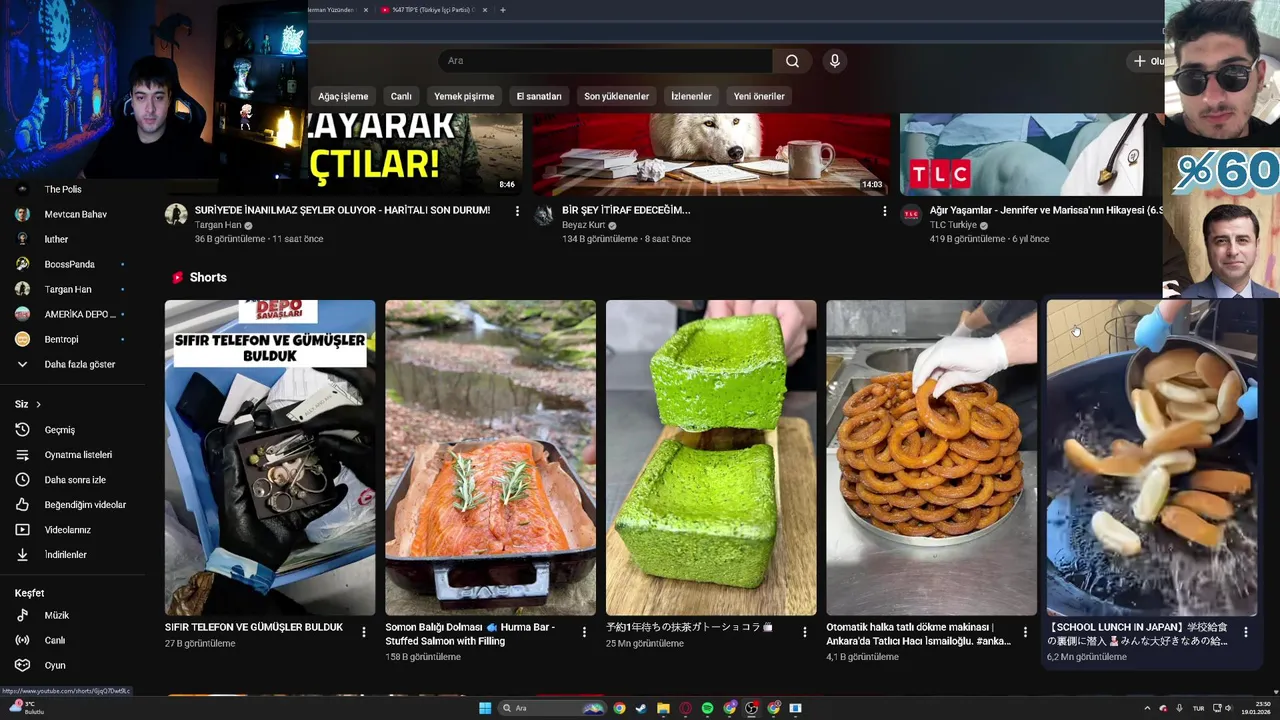Image resolution: width=1280 pixels, height=720 pixels.
Task: Open The Polis subscription channel
Action: (x=63, y=190)
